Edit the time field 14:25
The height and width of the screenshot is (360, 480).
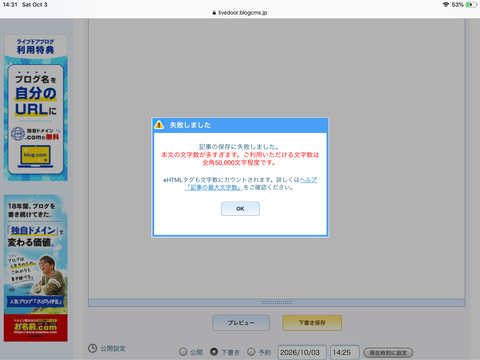pos(345,352)
